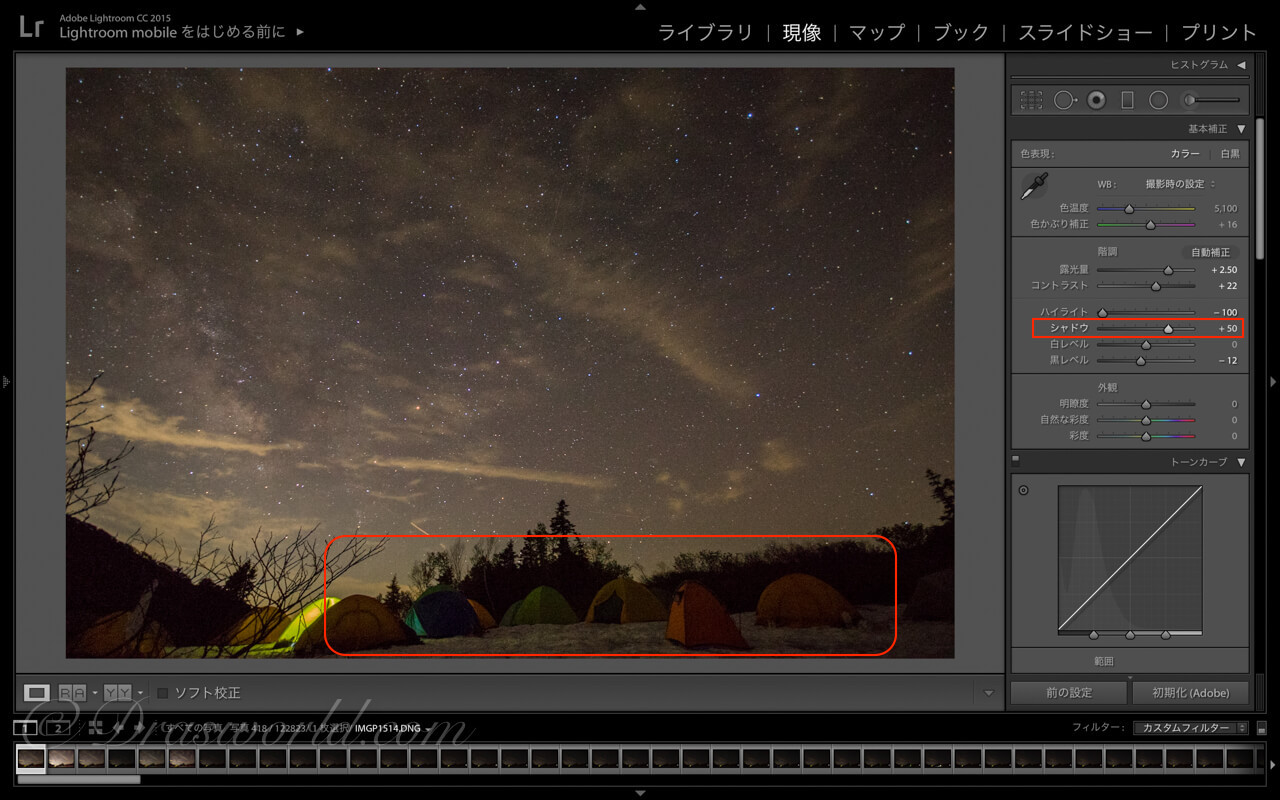
Task: Switch to Before/After left-right view
Action: pos(72,692)
